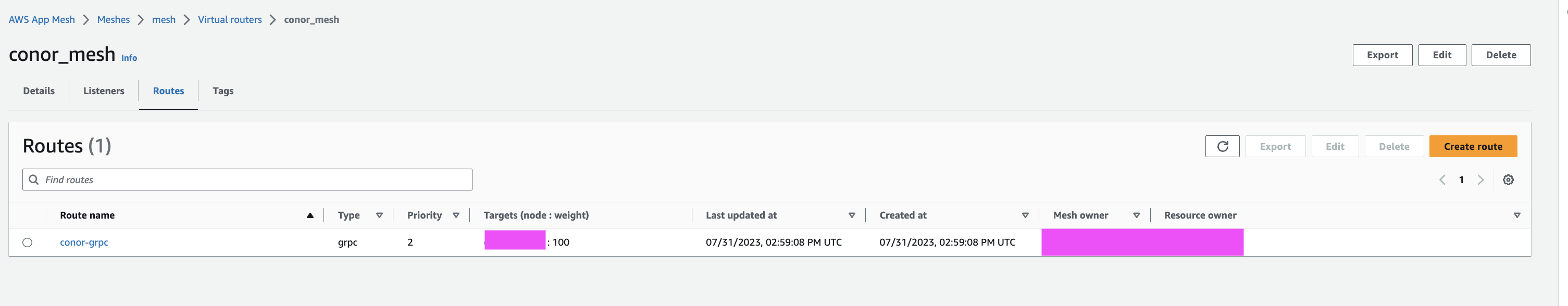1568x306 pixels.
Task: Click the search magnifier in Find routes
Action: tap(33, 180)
